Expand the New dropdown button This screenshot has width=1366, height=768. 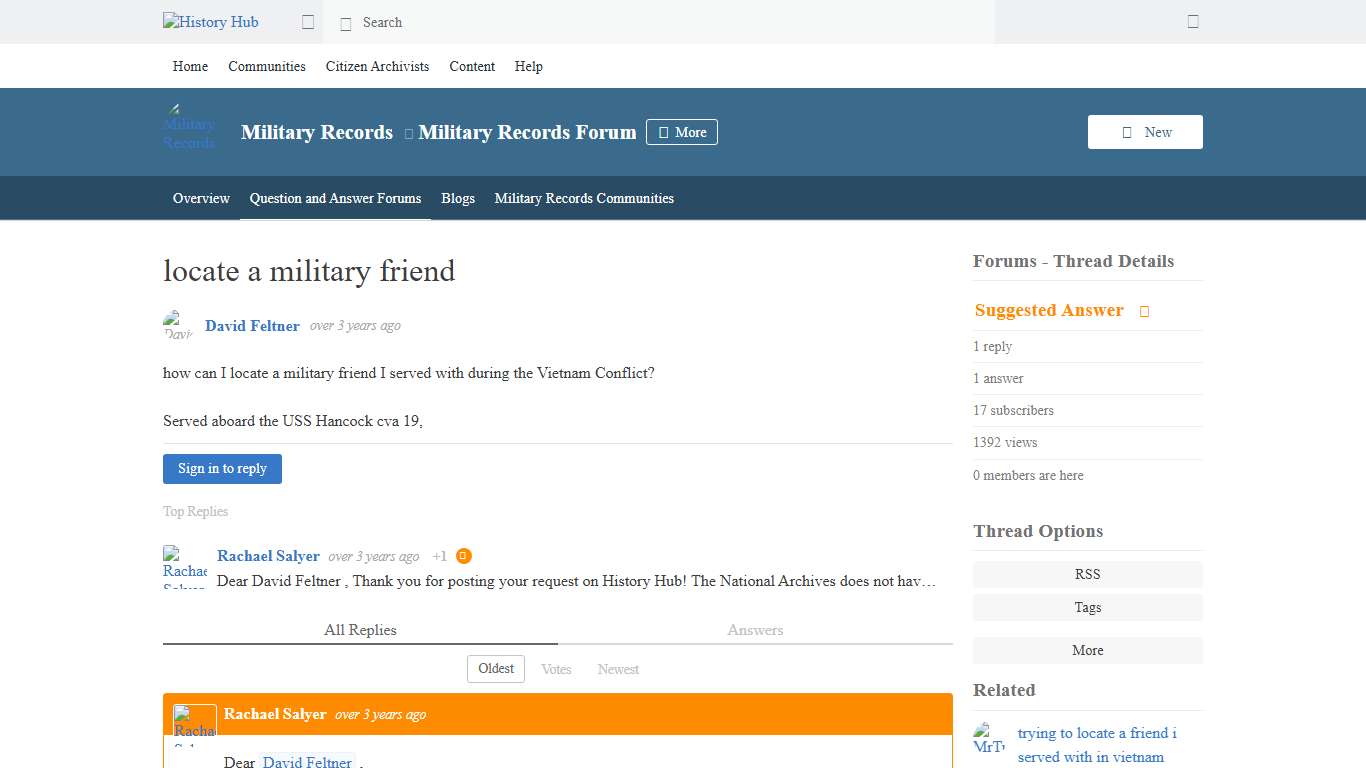(x=1144, y=131)
